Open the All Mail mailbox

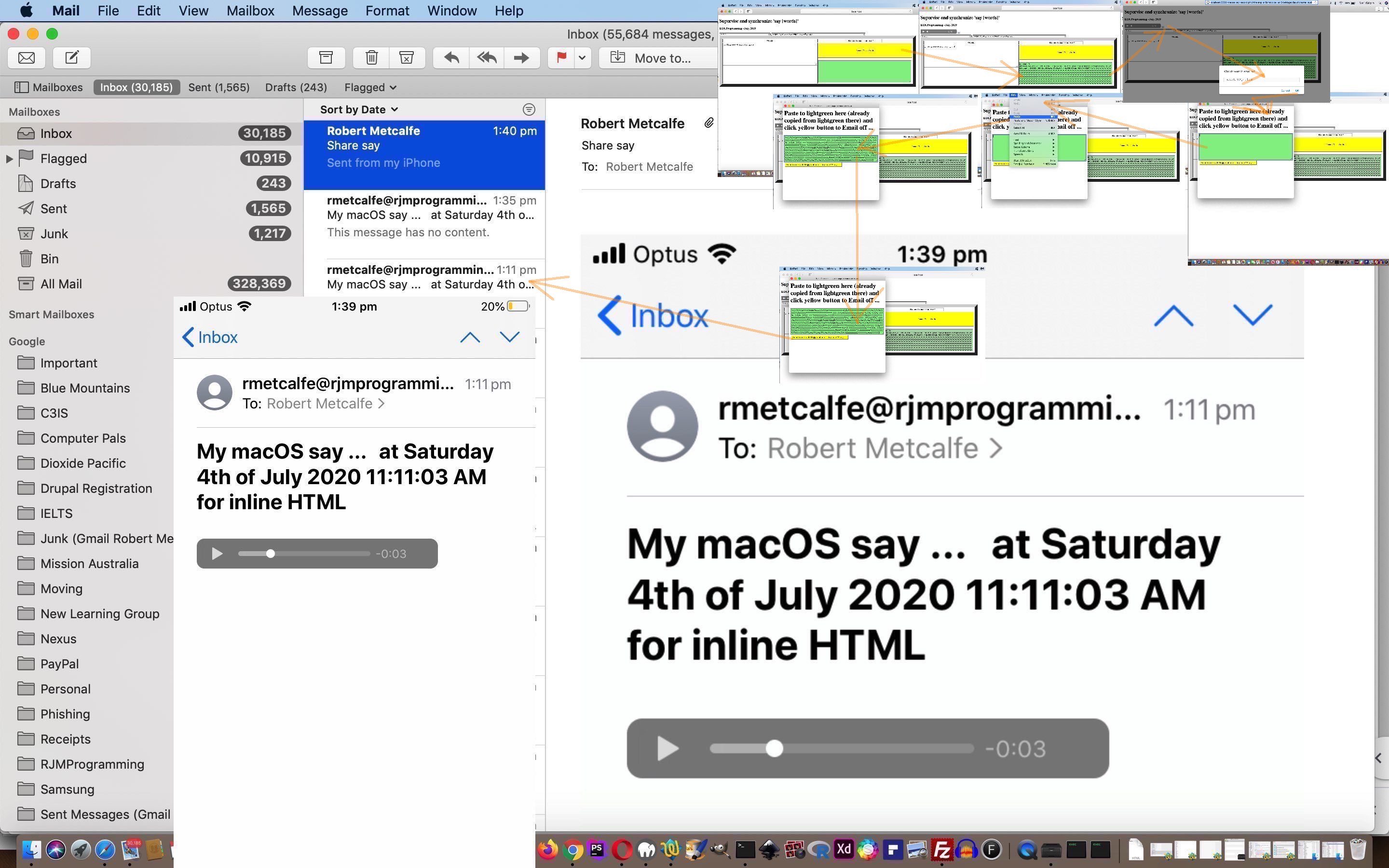[x=151, y=284]
